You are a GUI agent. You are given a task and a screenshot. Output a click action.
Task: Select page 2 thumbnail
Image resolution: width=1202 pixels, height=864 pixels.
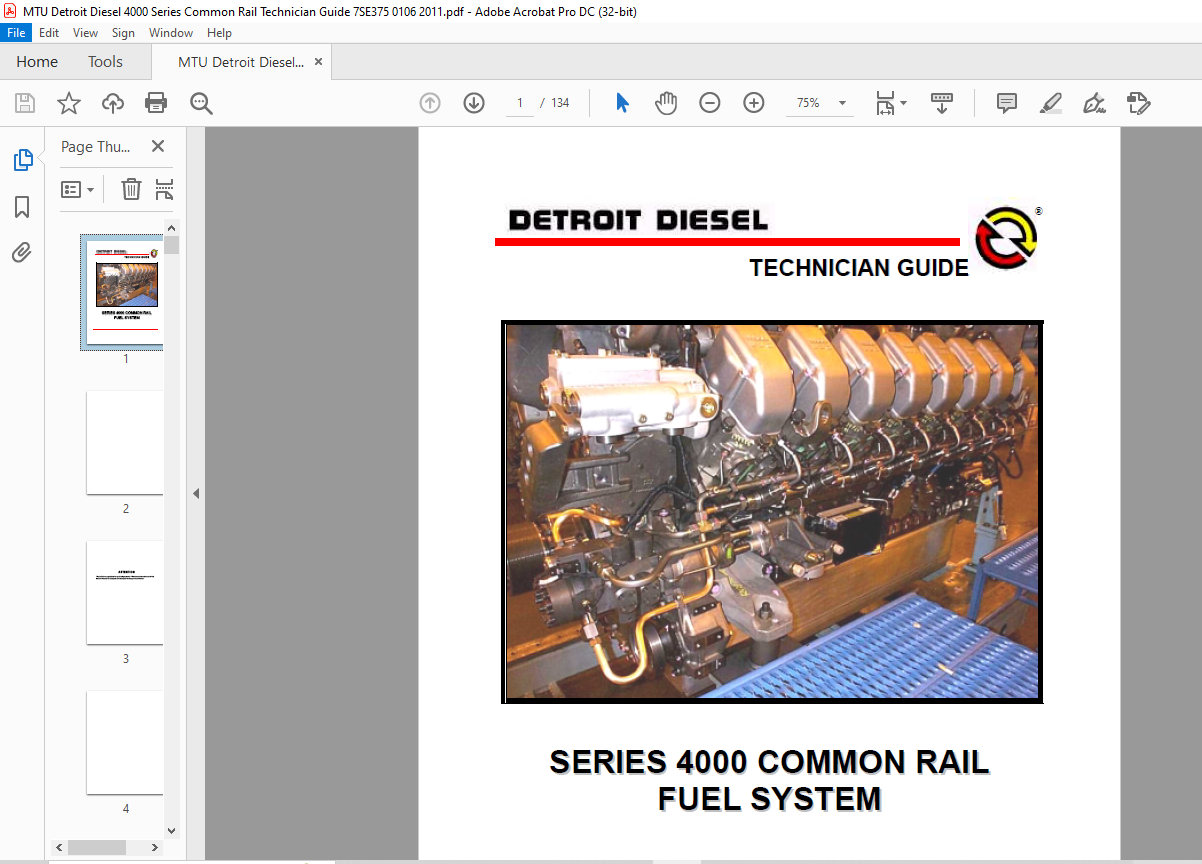click(125, 442)
